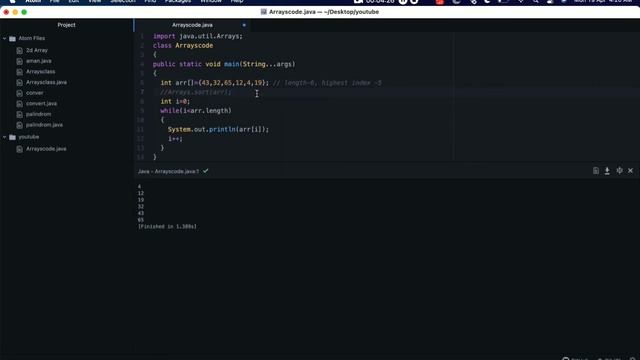
Task: Click the output value '32'
Action: coord(141,207)
